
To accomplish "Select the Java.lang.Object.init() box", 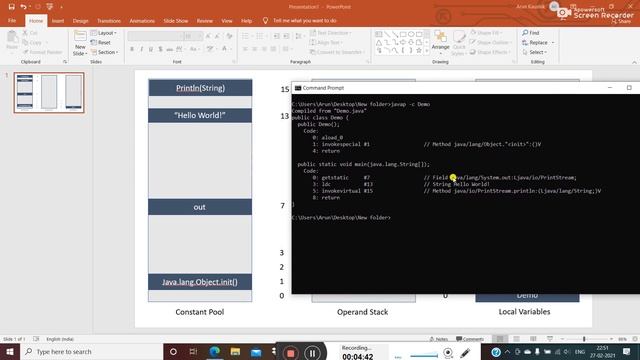I will point(200,282).
